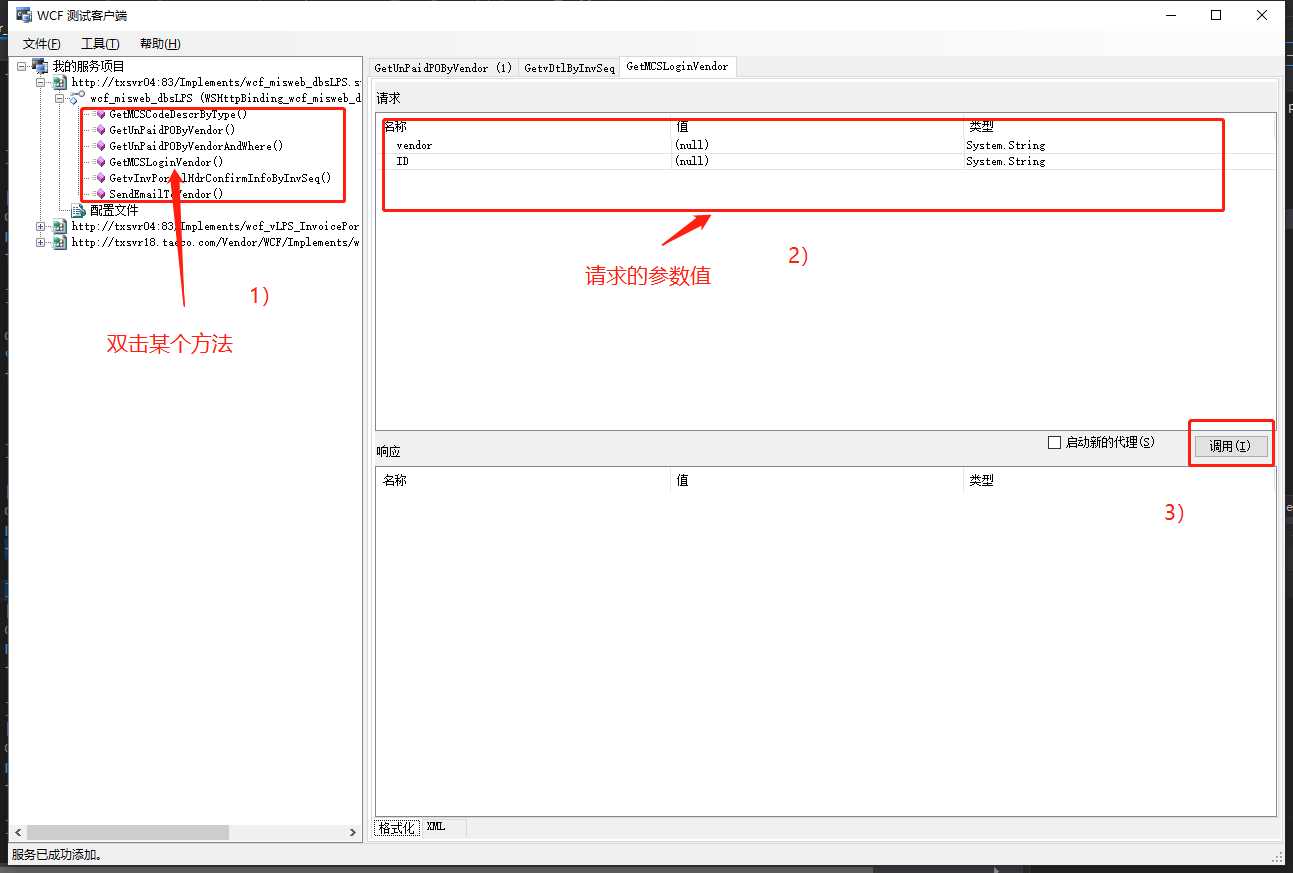Image resolution: width=1293 pixels, height=873 pixels.
Task: Click the tree horizontal scrollbar left arrow
Action: (18, 832)
